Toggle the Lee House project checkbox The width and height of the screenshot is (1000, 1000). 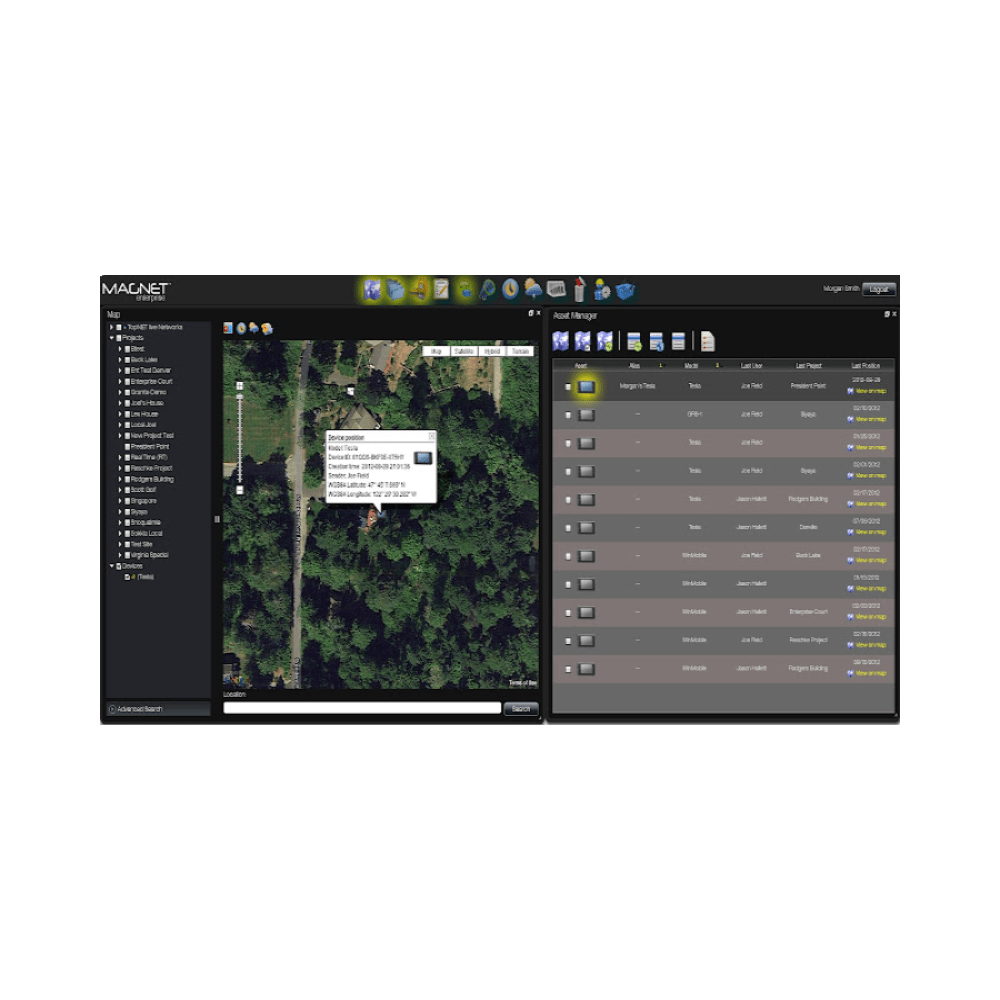[127, 415]
